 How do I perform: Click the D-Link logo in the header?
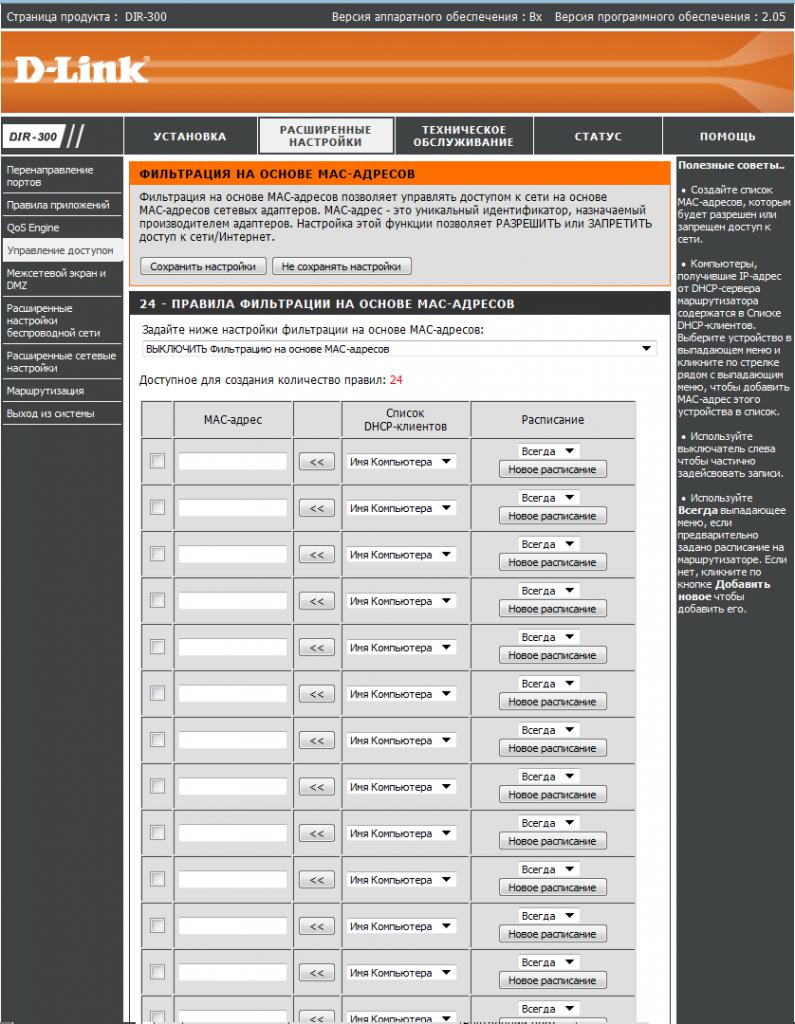(x=81, y=71)
